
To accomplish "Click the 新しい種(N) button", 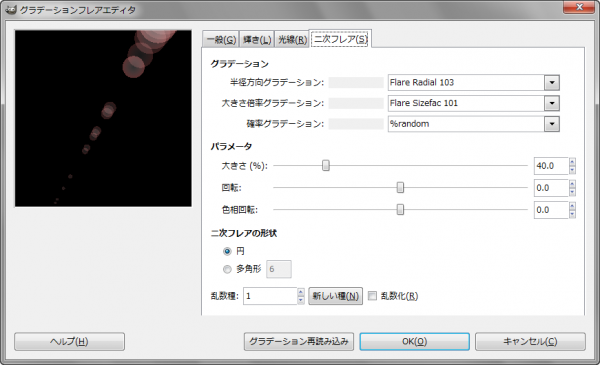I will coord(336,296).
